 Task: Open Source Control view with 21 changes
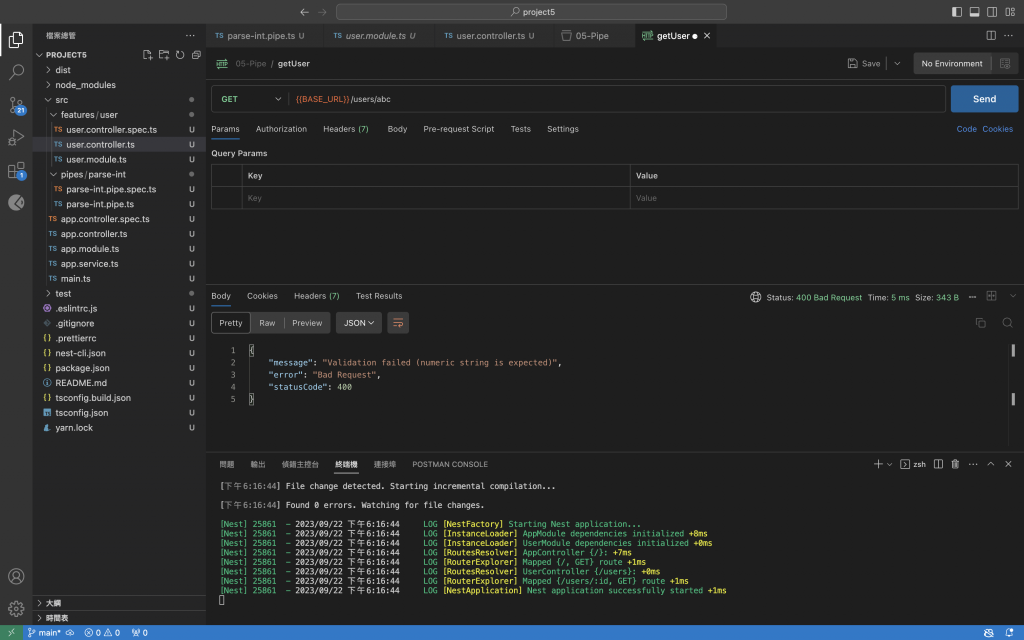(16, 105)
